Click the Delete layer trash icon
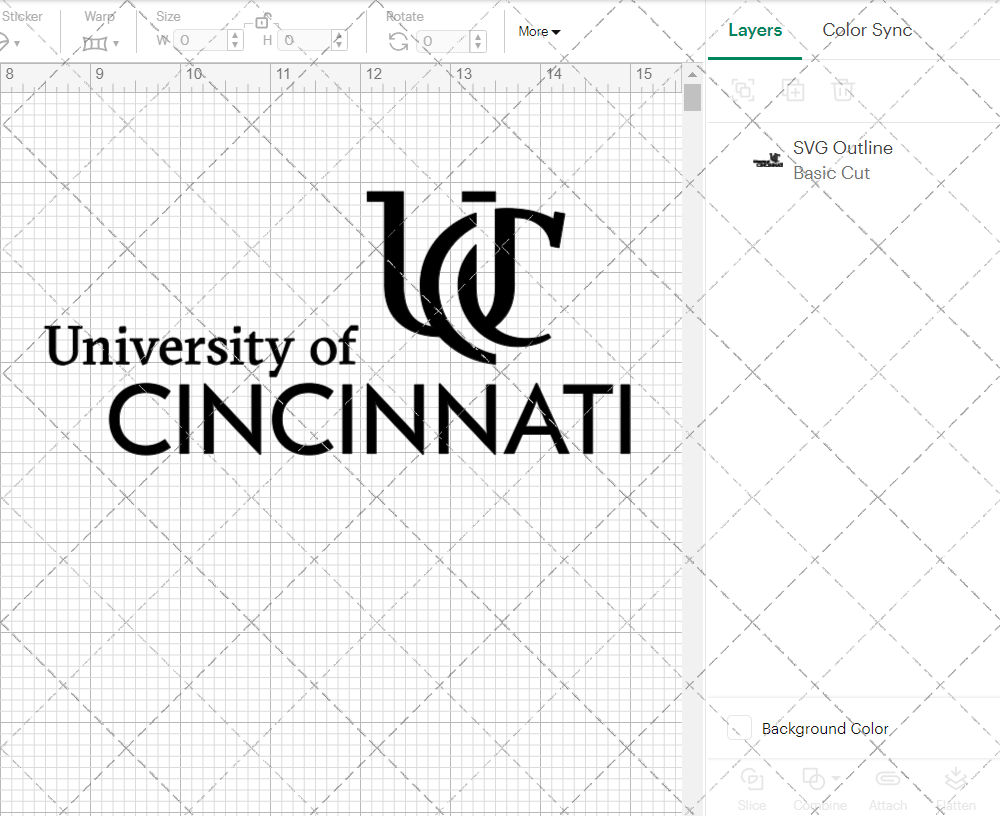Image resolution: width=1000 pixels, height=816 pixels. click(x=842, y=90)
